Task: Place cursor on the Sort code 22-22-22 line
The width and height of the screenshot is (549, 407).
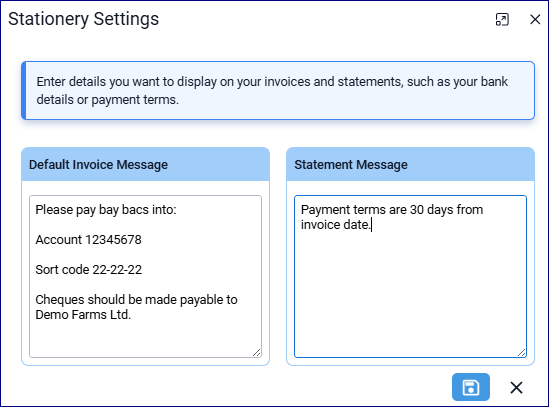Action: click(x=89, y=270)
